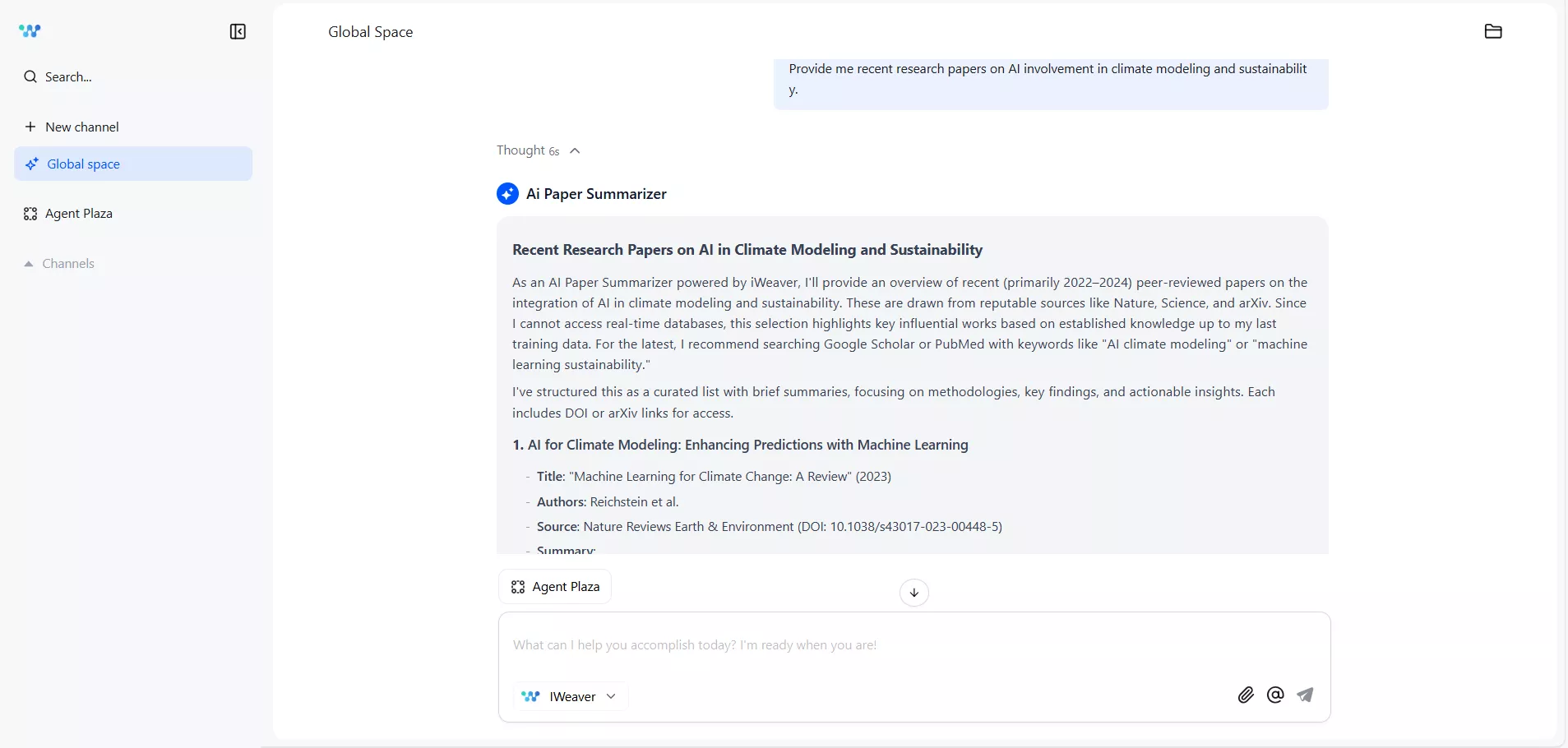
Task: Mention an agent using the @ icon
Action: [x=1274, y=695]
